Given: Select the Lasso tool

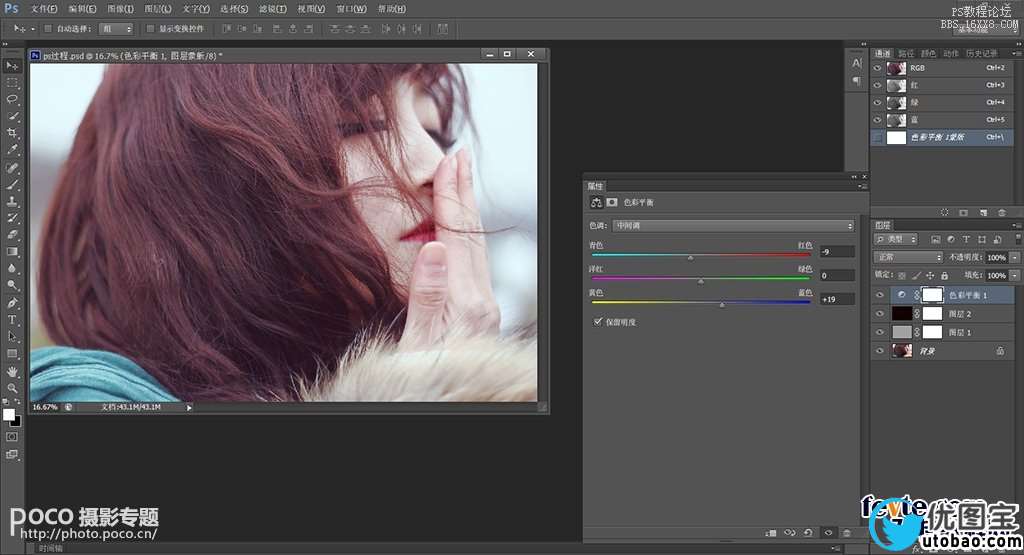Looking at the screenshot, I should pos(12,99).
